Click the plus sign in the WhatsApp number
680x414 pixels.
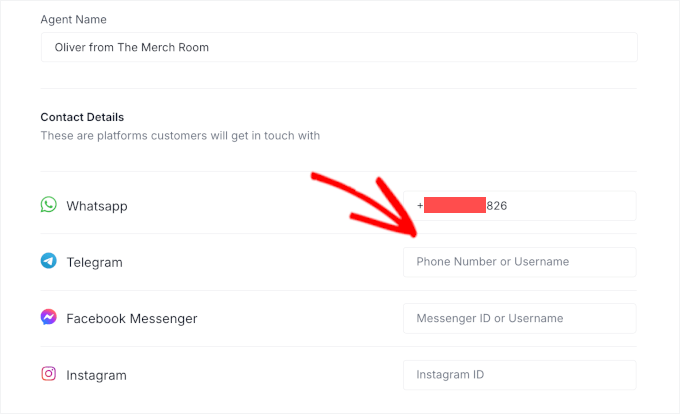(420, 206)
